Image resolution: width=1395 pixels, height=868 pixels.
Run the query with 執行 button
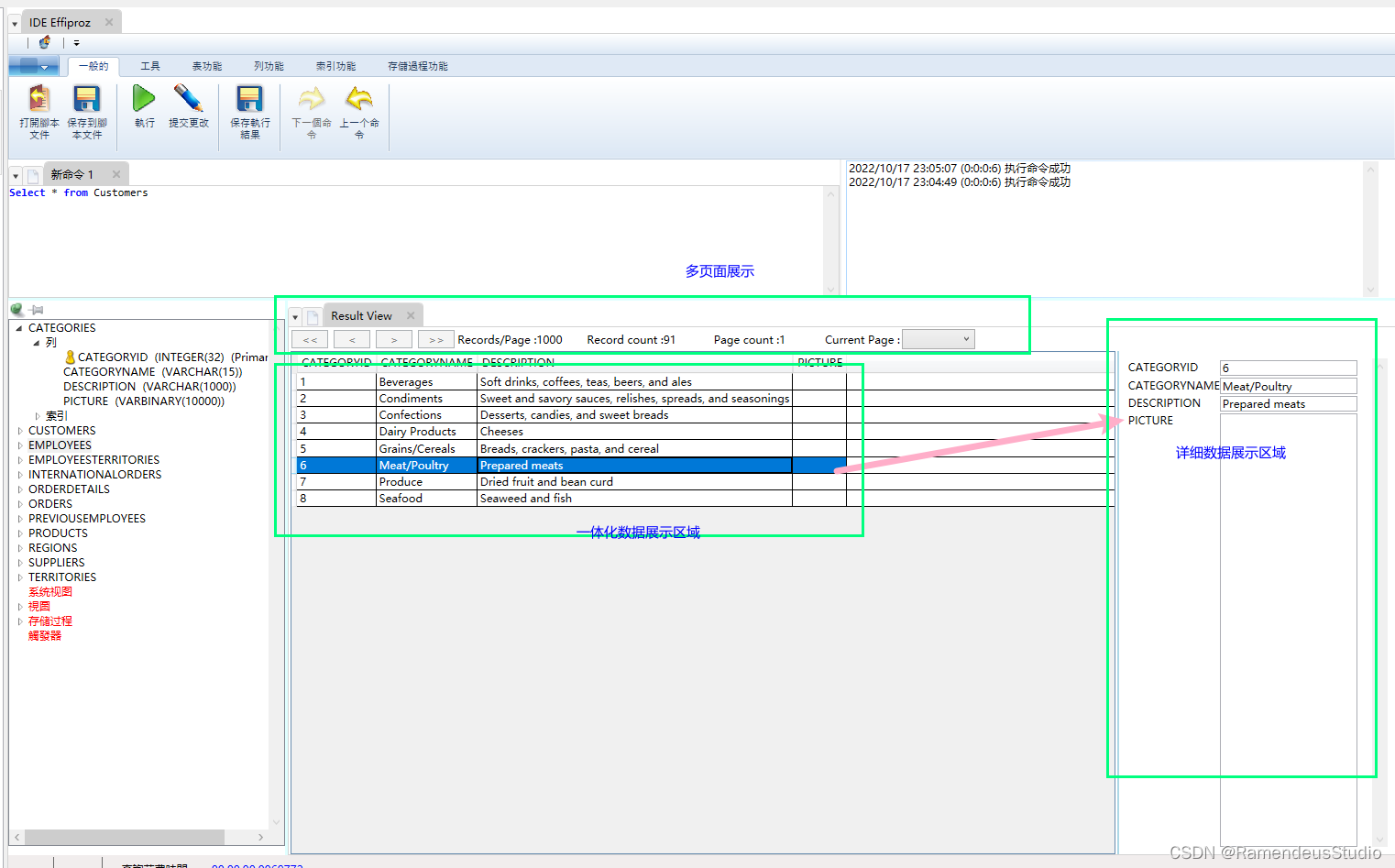144,106
